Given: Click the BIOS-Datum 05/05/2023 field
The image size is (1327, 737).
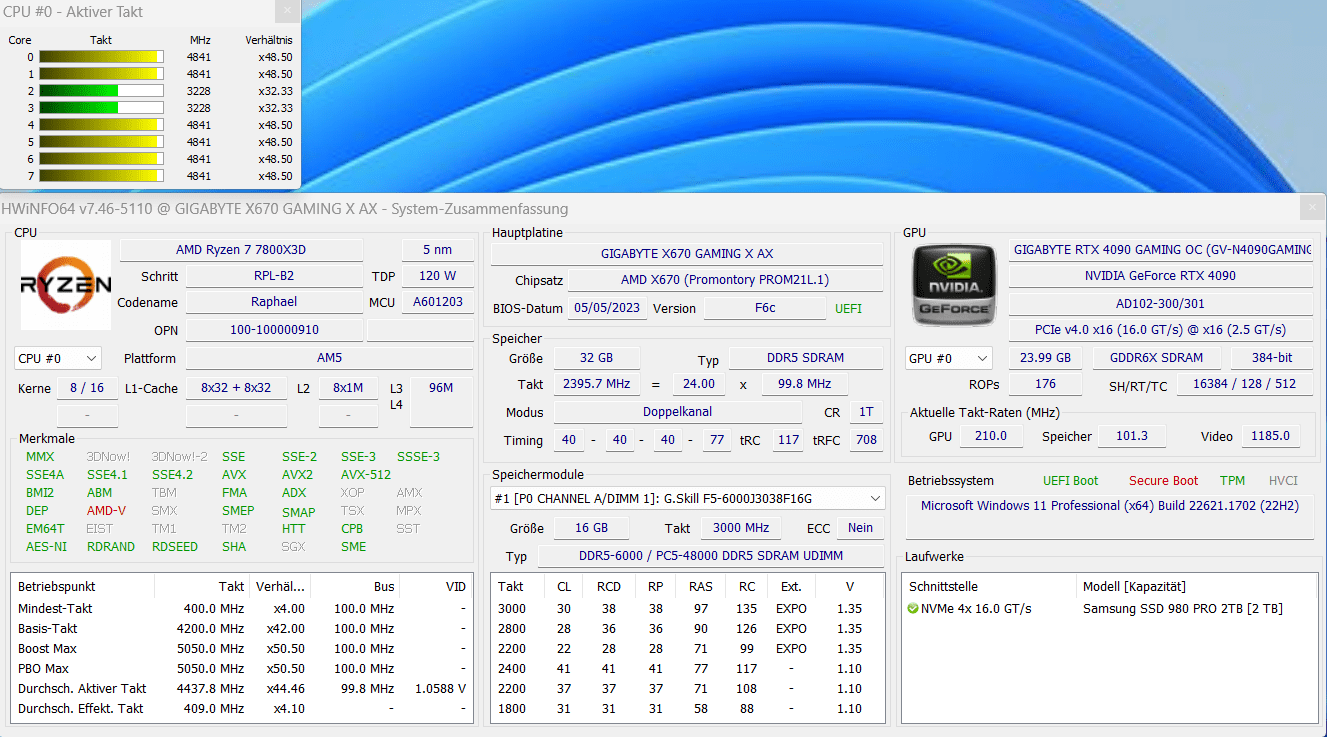Looking at the screenshot, I should click(x=607, y=308).
